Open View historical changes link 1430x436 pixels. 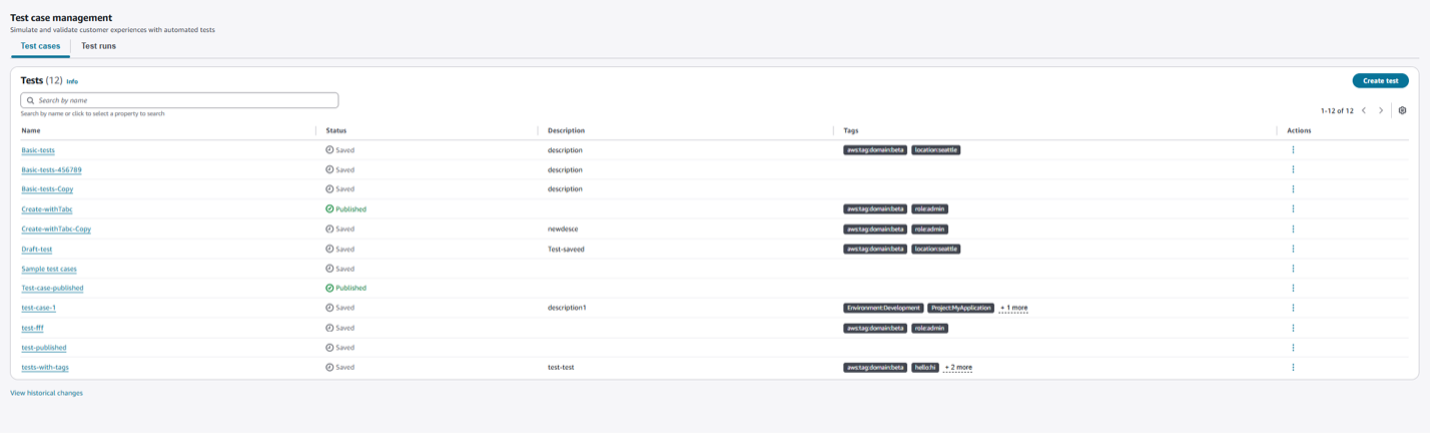(x=47, y=393)
